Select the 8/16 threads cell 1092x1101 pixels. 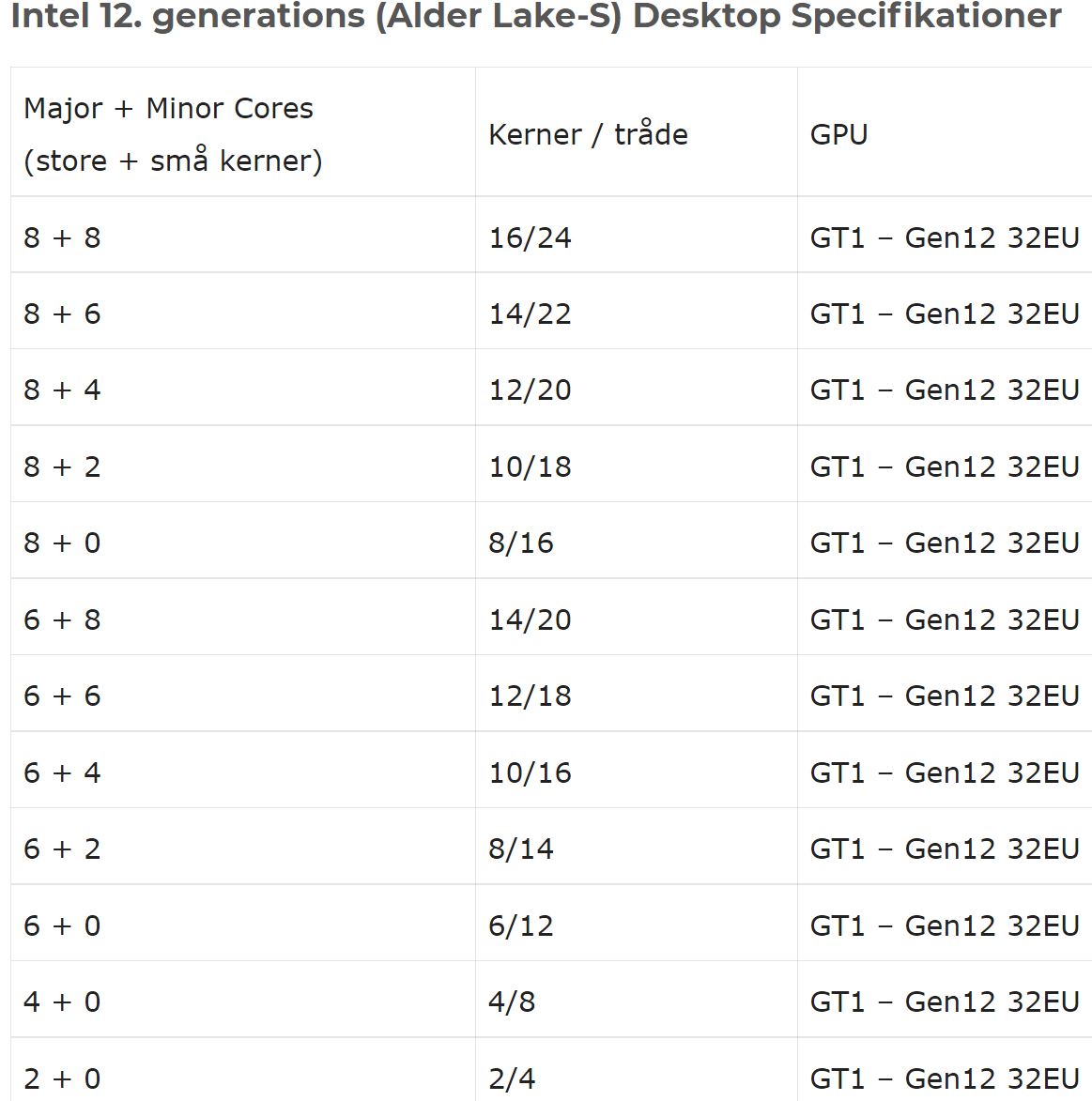point(637,541)
